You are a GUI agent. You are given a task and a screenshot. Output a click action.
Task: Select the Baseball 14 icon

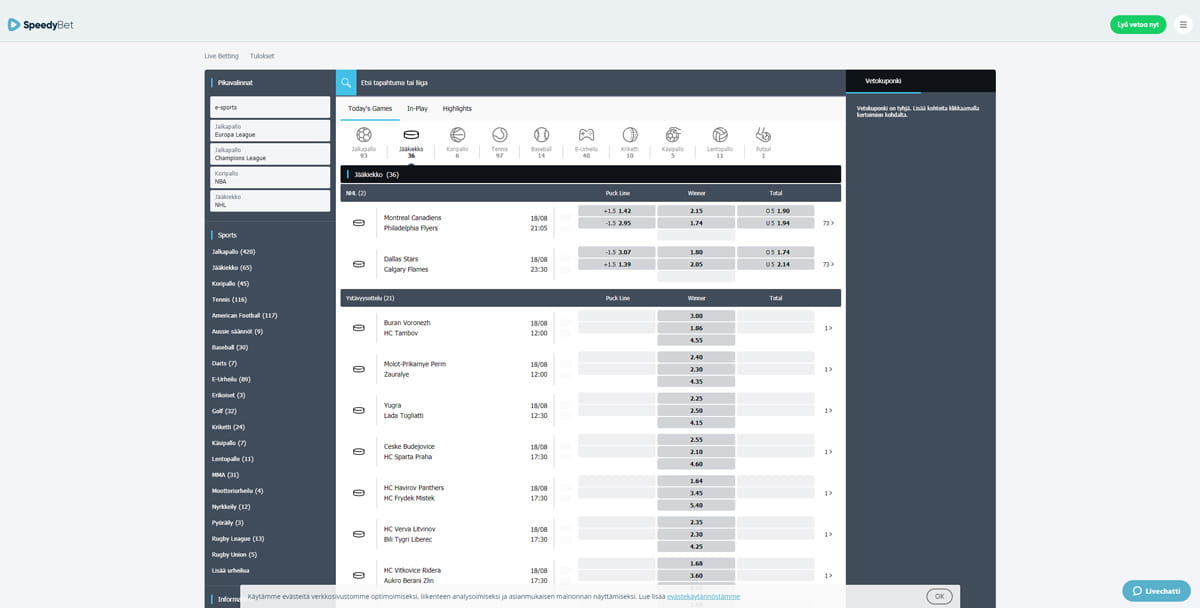(541, 134)
